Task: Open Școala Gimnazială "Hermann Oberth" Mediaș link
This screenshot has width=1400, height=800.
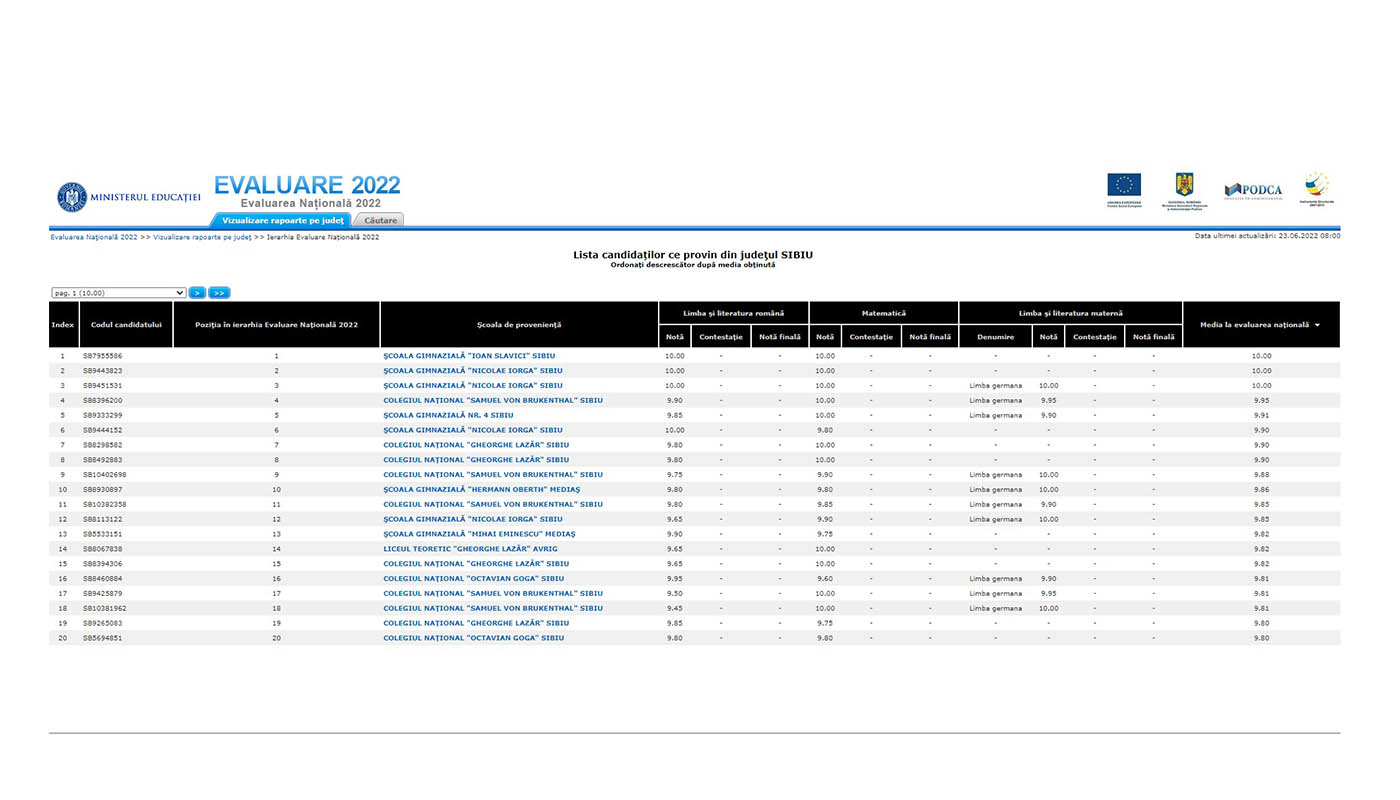Action: click(x=481, y=490)
